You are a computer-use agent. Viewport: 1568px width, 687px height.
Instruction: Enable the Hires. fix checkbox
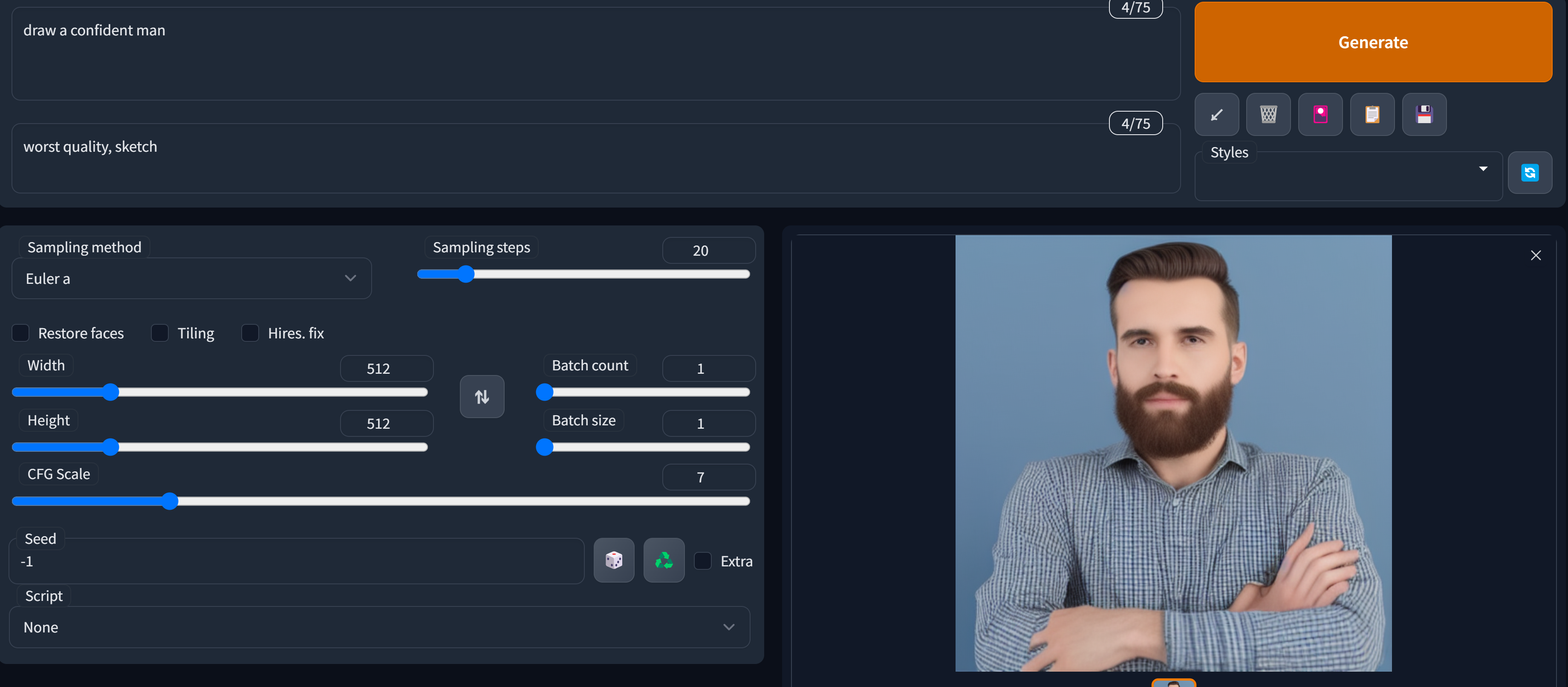pos(250,333)
